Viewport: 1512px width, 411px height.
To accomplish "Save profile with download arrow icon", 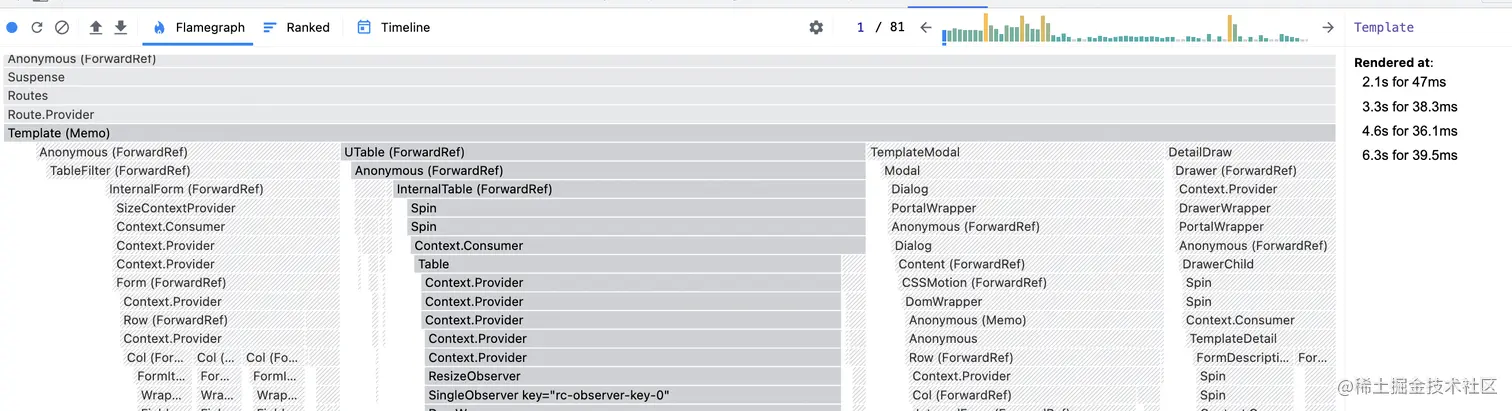I will click(121, 28).
